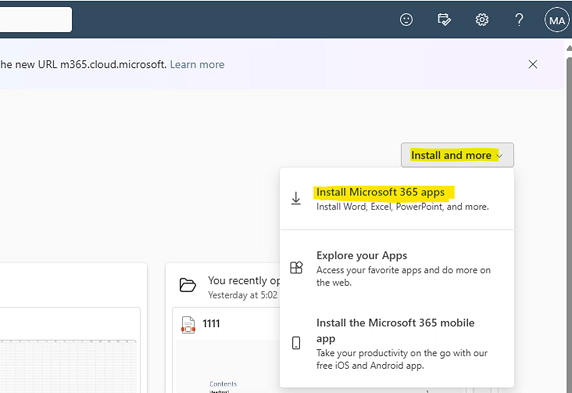Open the Help question mark icon
The width and height of the screenshot is (572, 393).
pos(519,19)
